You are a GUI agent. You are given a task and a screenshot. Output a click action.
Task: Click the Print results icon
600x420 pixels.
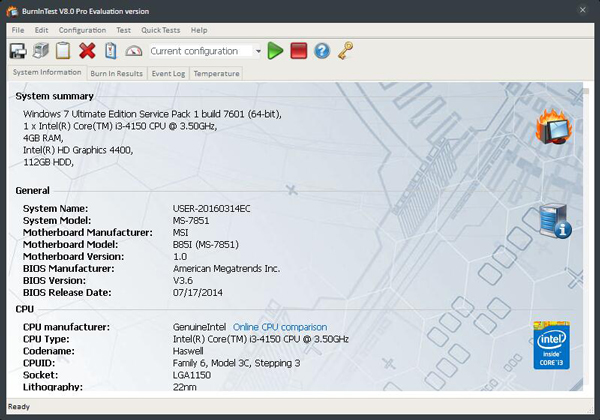[x=41, y=50]
